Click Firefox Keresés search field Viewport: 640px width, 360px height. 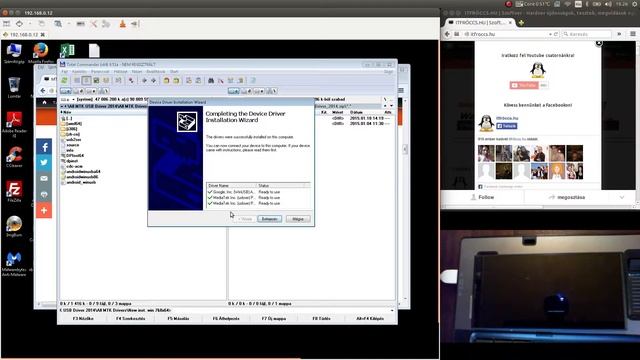tap(587, 34)
